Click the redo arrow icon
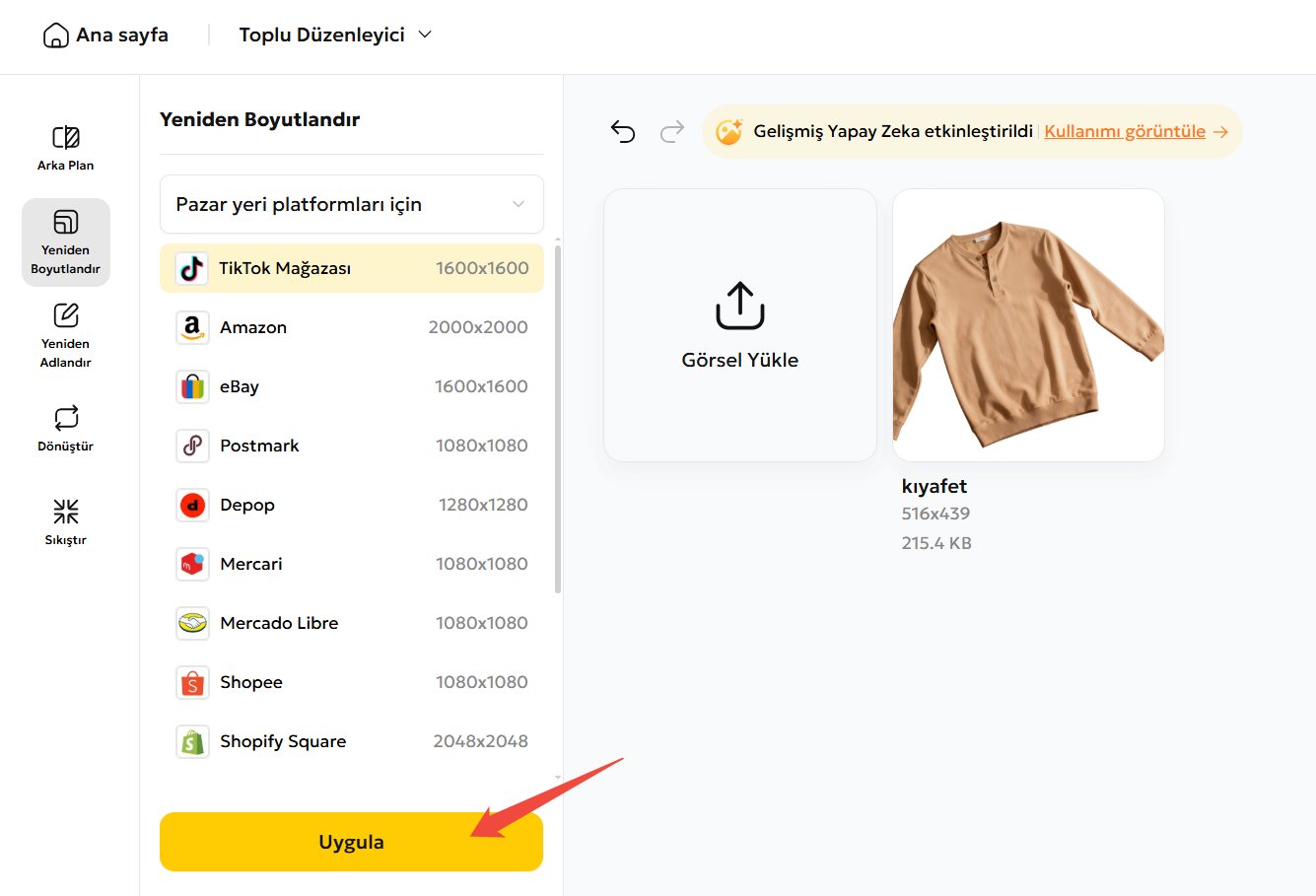 (672, 132)
